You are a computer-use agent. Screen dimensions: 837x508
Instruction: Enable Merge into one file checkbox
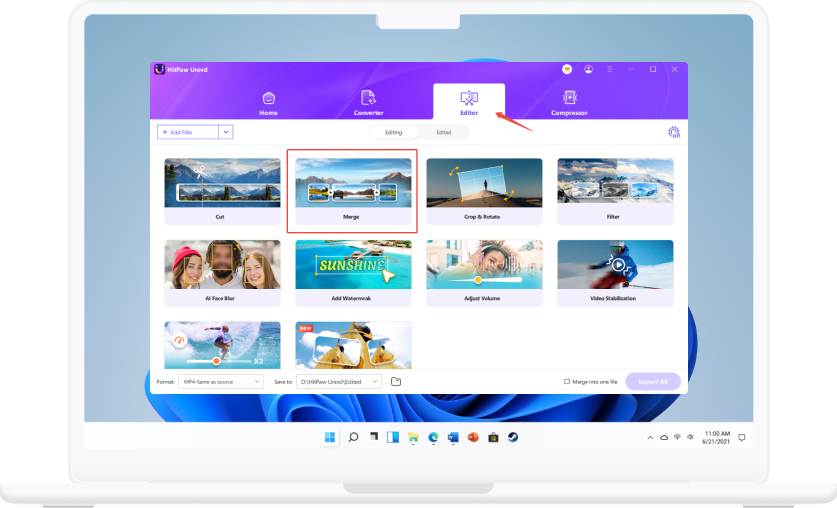tap(567, 381)
